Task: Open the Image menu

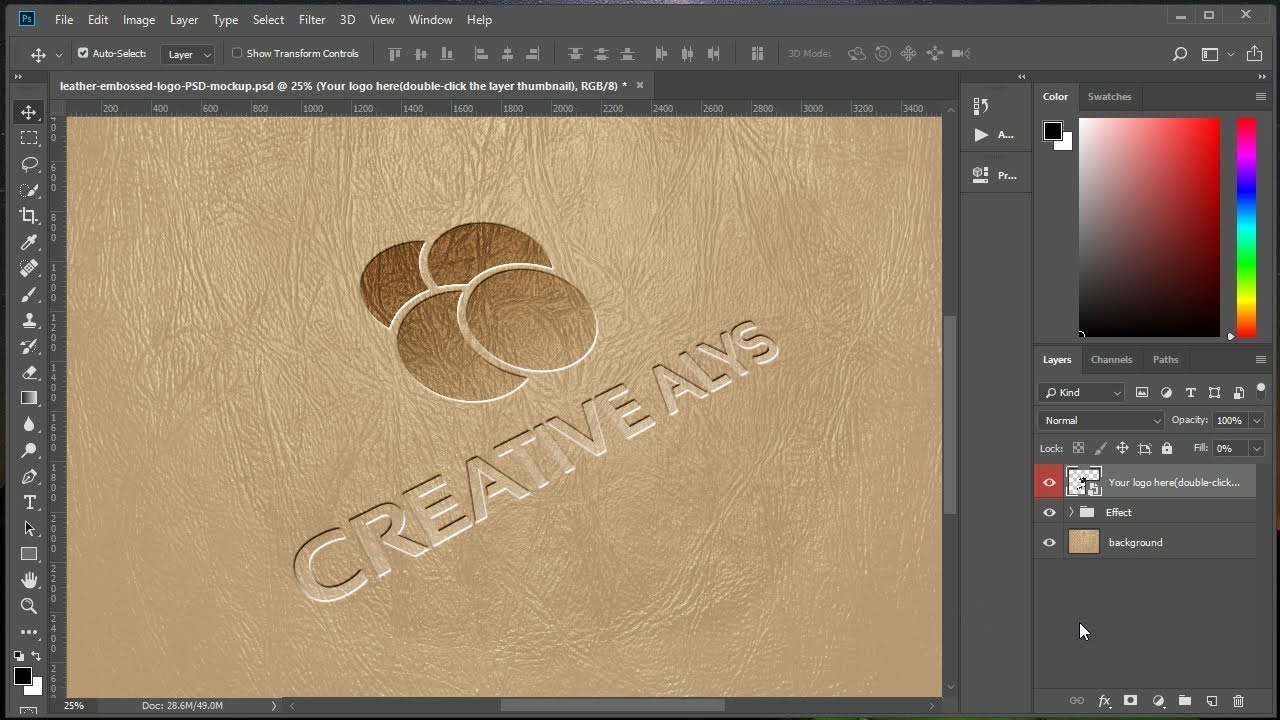Action: pos(139,19)
